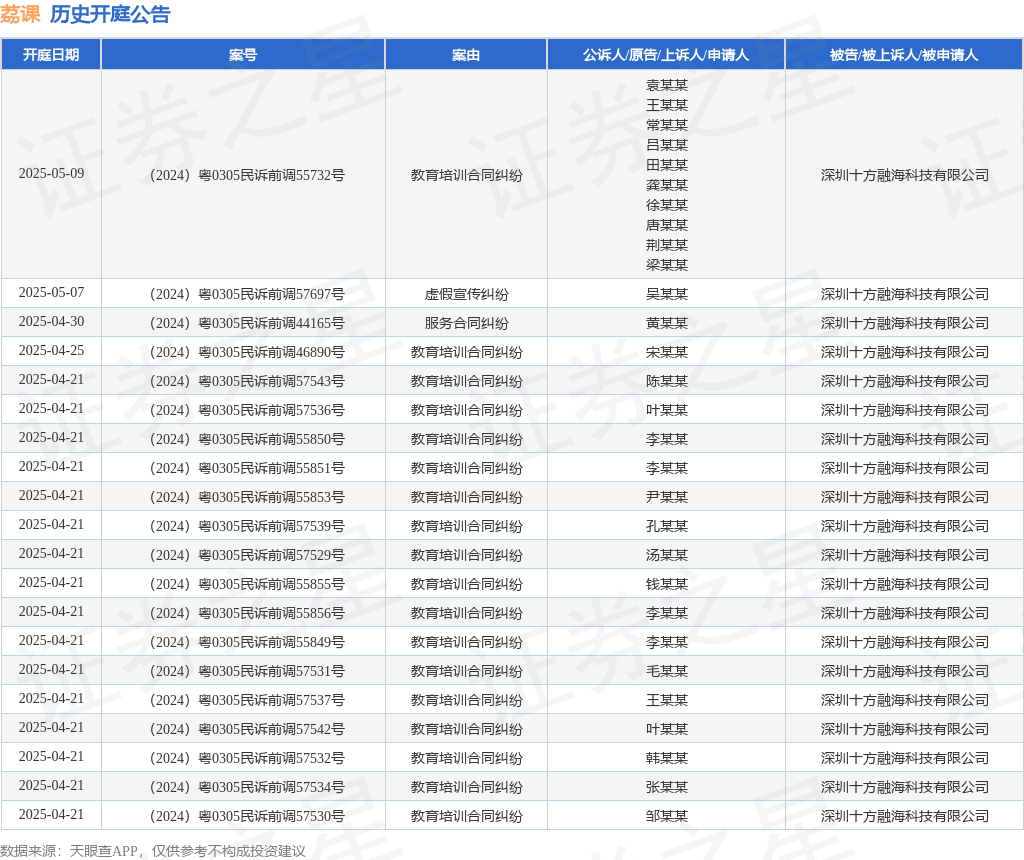Select case number 粤0305民诉前调57536号
Screen dimensions: 1024x860
(x=248, y=410)
